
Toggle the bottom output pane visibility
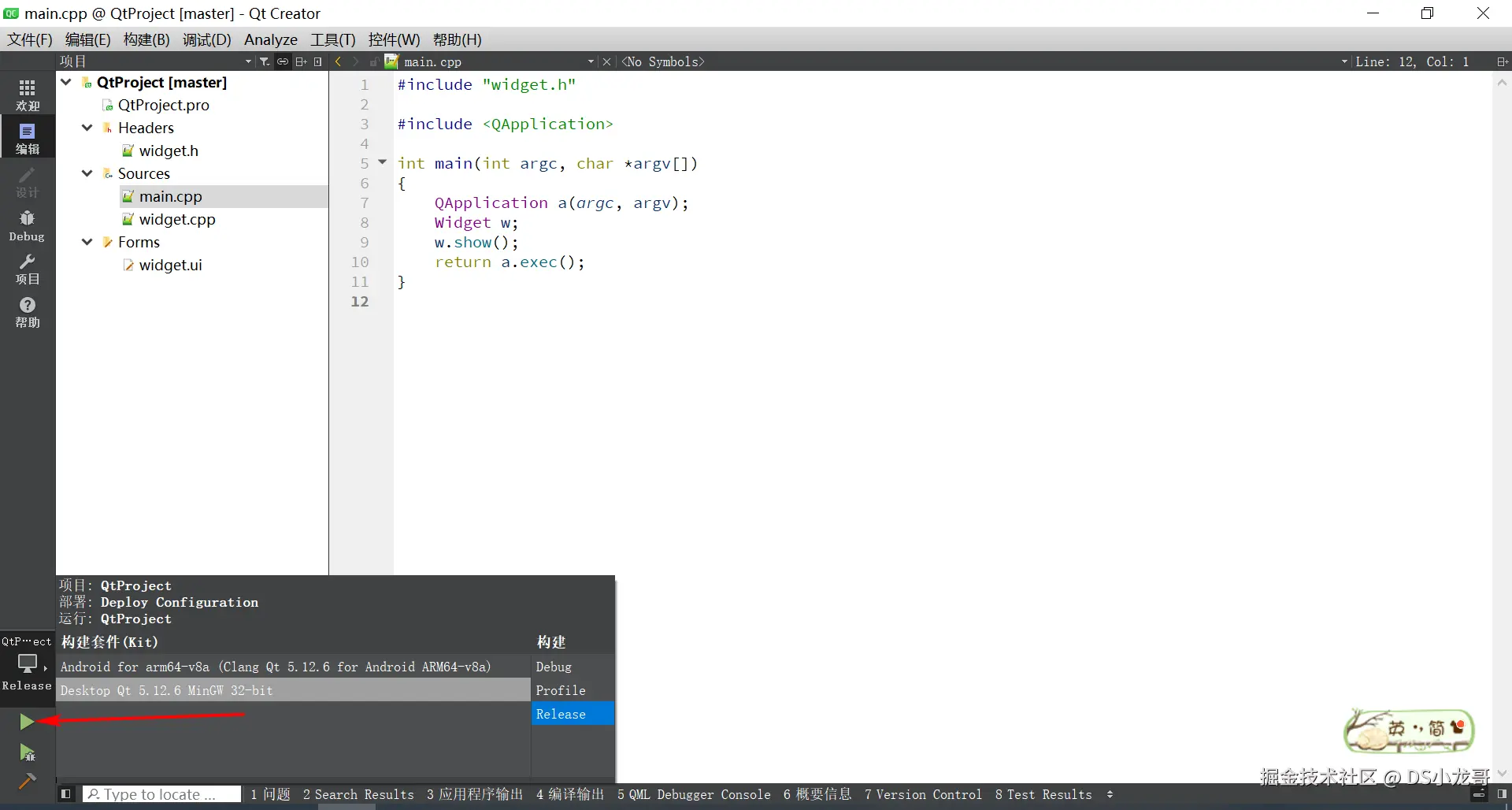pyautogui.click(x=1479, y=794)
